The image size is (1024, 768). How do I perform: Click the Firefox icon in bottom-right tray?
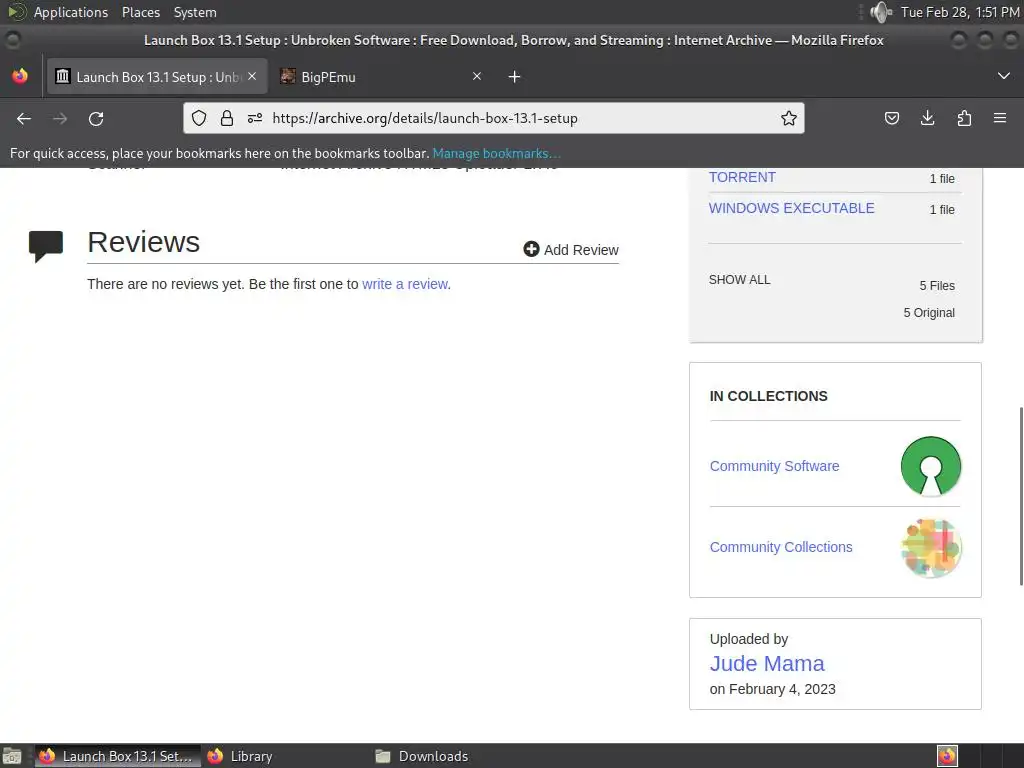(947, 756)
